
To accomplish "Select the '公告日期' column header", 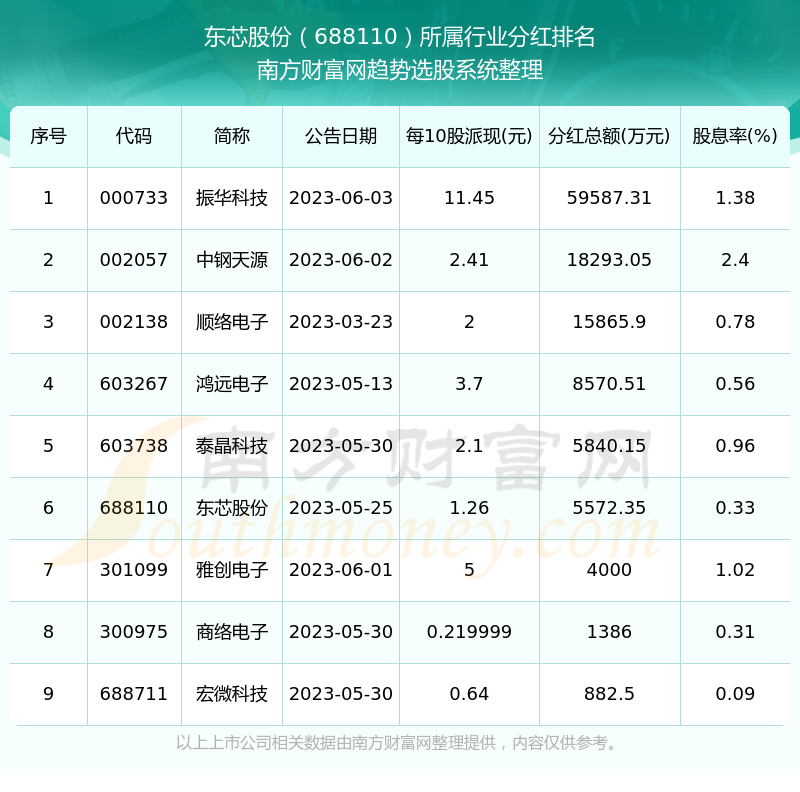I will [x=341, y=136].
